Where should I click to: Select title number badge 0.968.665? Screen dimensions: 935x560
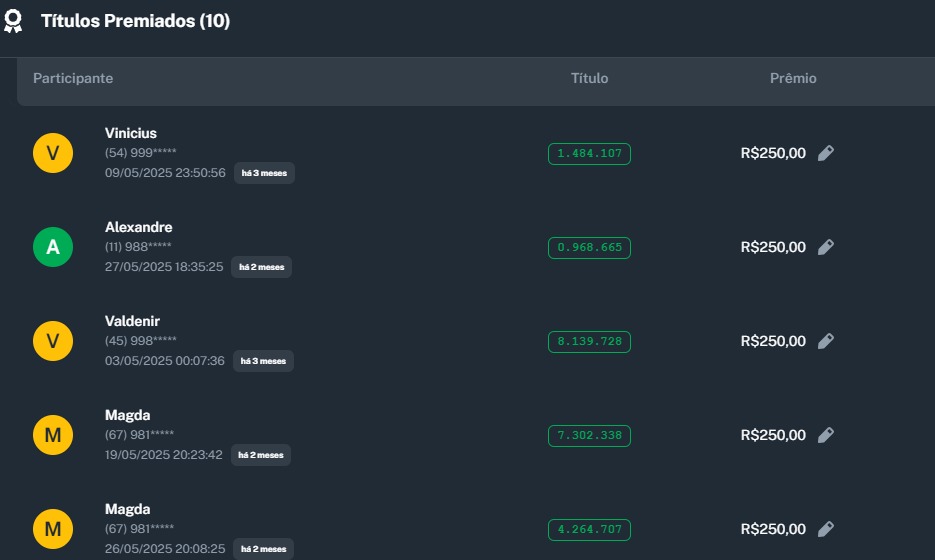589,247
